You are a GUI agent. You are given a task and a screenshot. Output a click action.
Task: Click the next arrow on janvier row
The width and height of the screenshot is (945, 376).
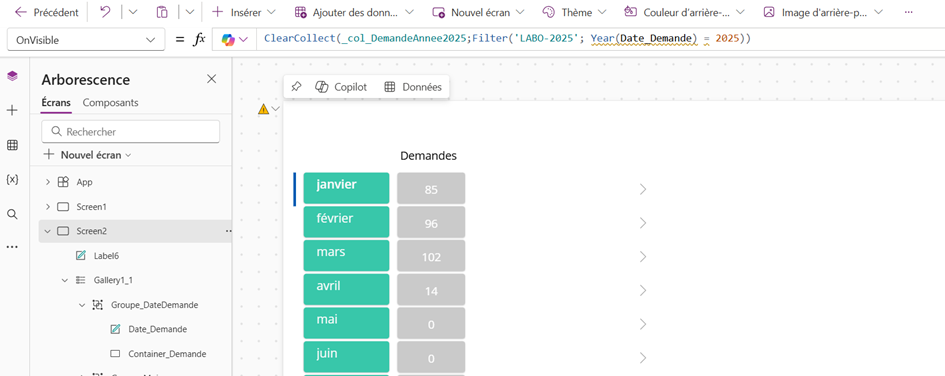[642, 189]
